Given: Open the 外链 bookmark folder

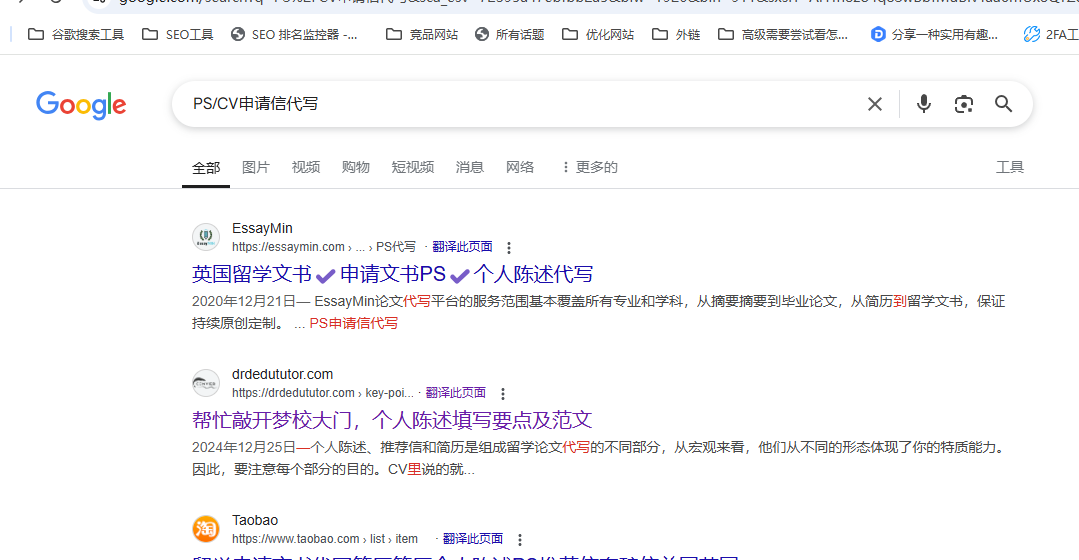Looking at the screenshot, I should click(x=676, y=34).
